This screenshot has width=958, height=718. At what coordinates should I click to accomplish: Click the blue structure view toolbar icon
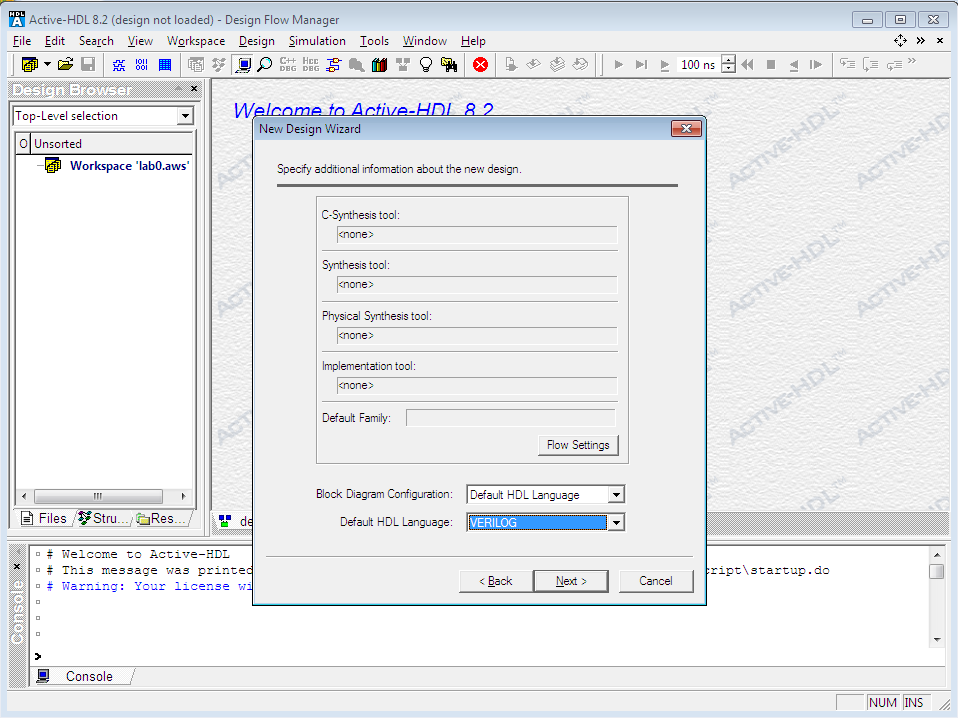pyautogui.click(x=119, y=65)
